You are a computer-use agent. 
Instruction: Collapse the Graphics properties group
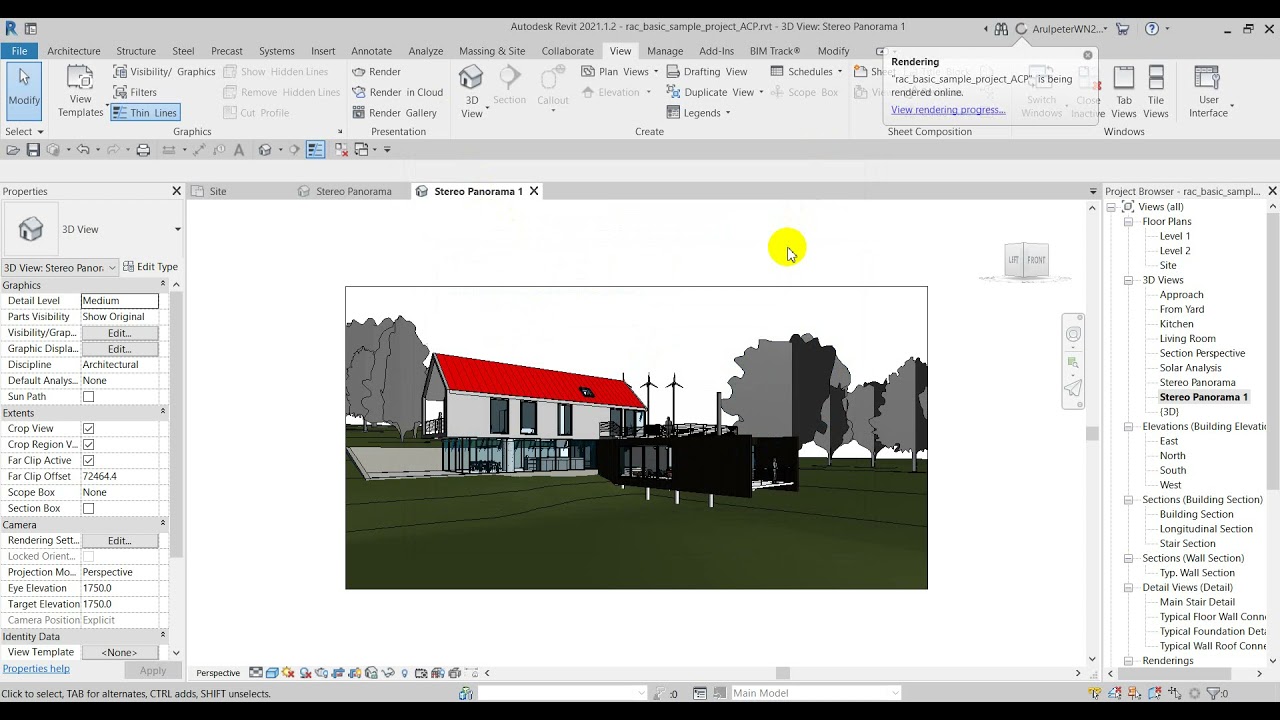point(163,285)
